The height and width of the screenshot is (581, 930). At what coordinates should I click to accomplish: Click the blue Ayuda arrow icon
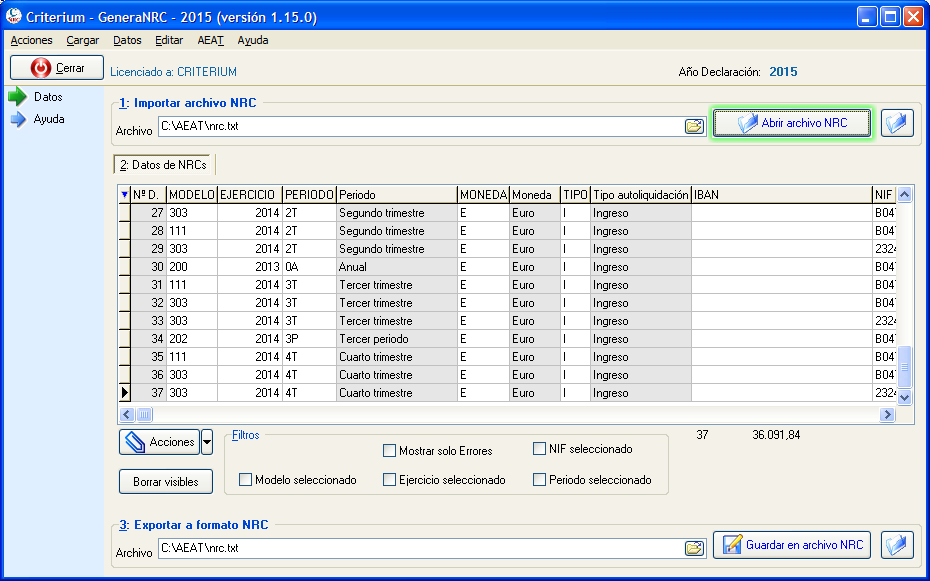pyautogui.click(x=18, y=119)
